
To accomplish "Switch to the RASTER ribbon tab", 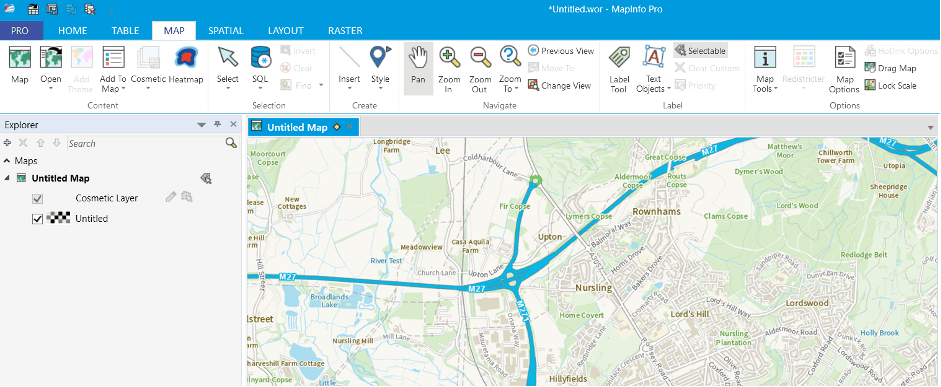I will [x=345, y=31].
